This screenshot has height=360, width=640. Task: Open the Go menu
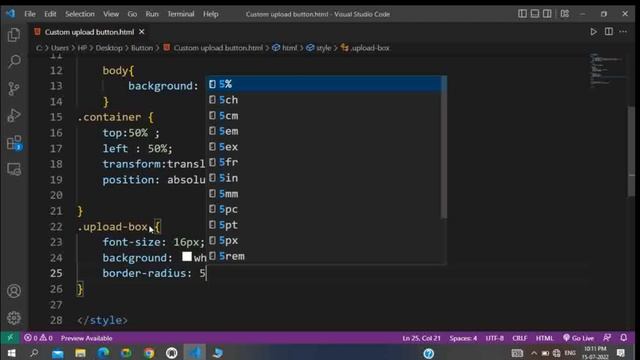coord(132,14)
